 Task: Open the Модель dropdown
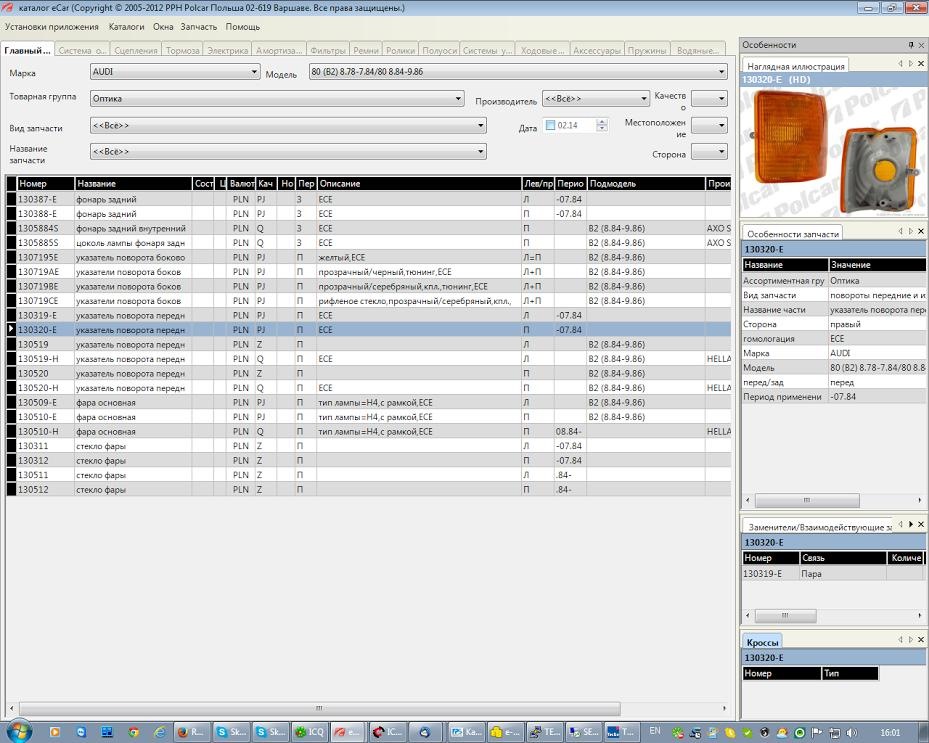pos(518,72)
